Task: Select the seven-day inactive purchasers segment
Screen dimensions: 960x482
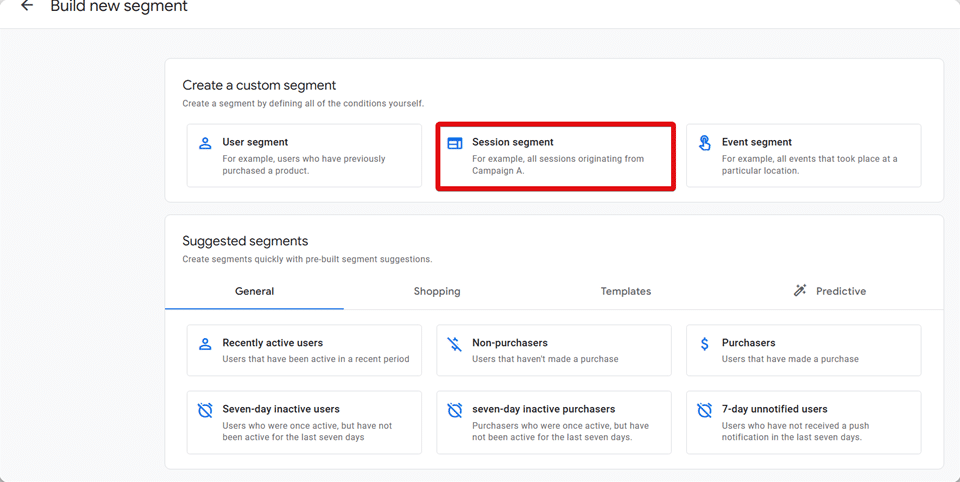Action: click(x=554, y=423)
